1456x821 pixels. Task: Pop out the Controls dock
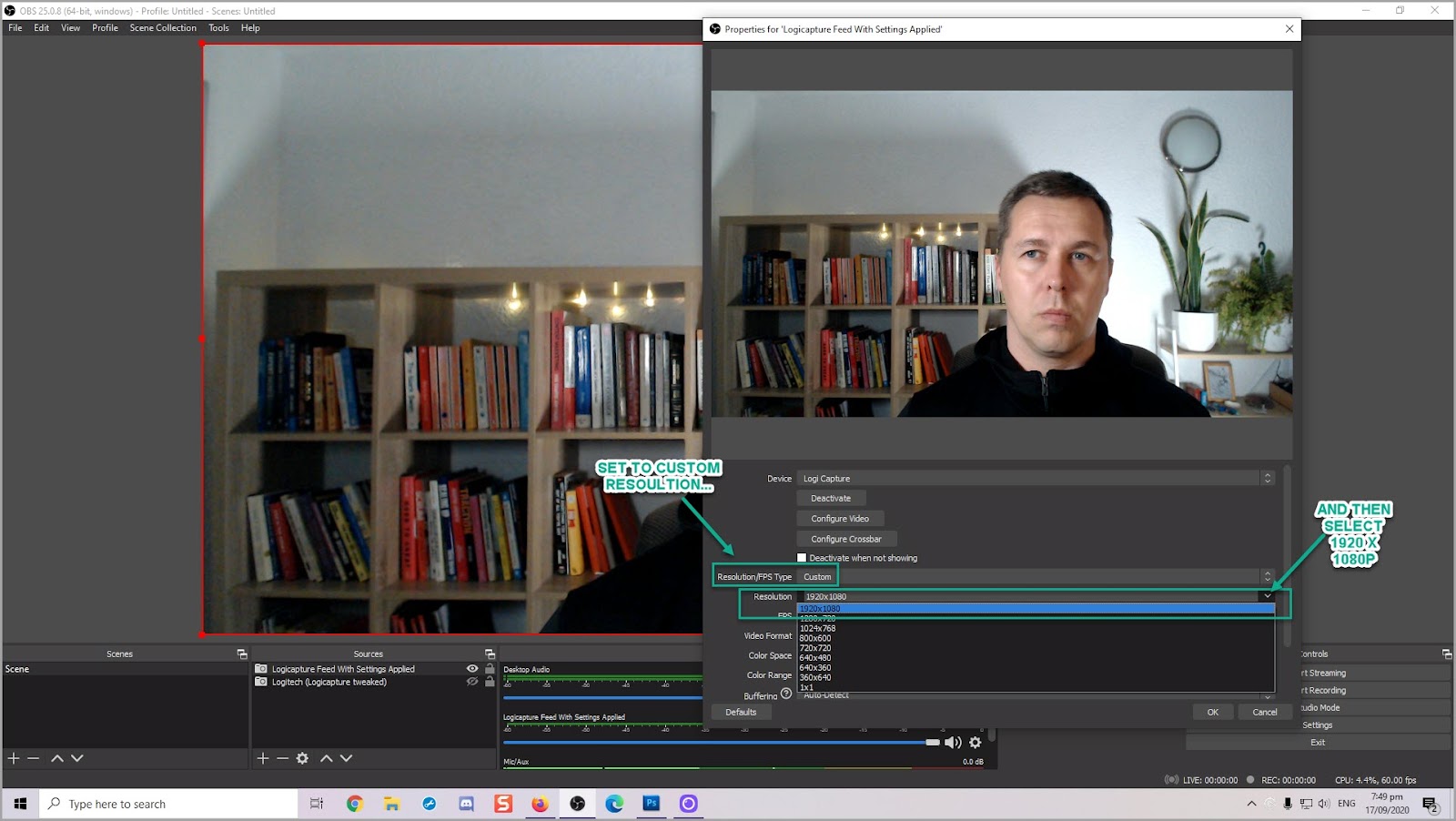tap(1447, 654)
